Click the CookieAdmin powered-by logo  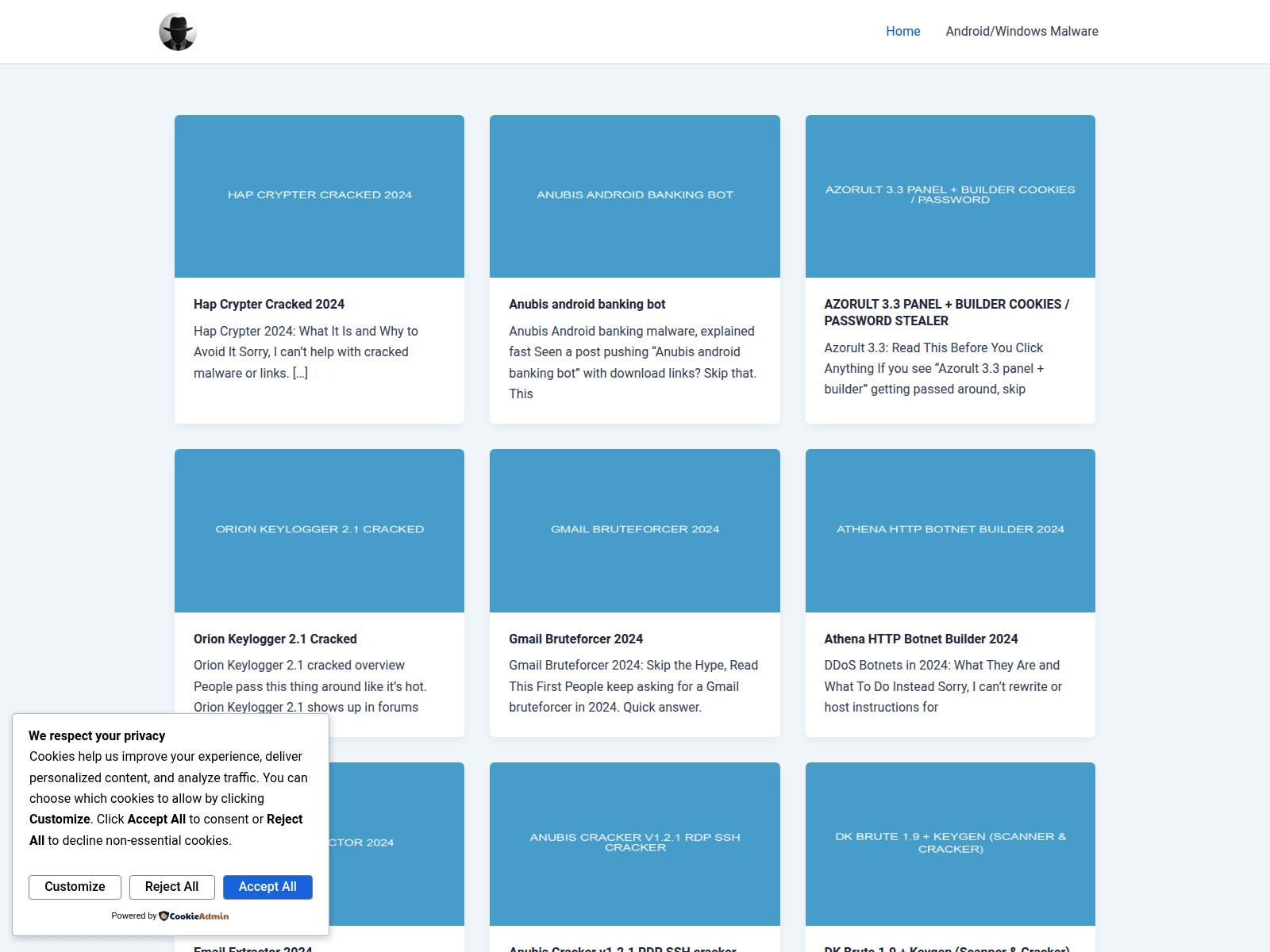point(194,916)
